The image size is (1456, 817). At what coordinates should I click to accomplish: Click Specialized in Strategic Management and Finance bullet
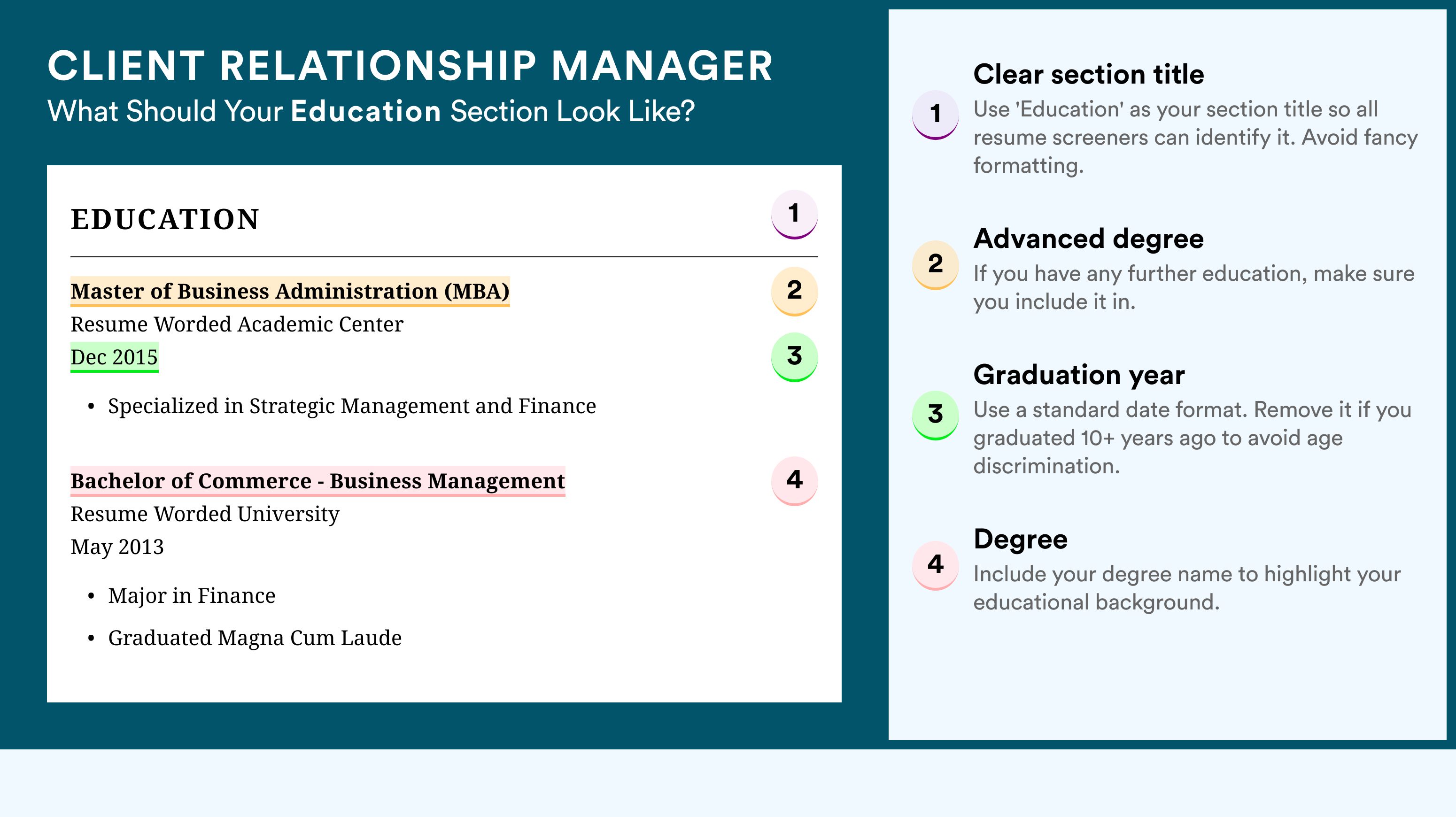pyautogui.click(x=352, y=406)
